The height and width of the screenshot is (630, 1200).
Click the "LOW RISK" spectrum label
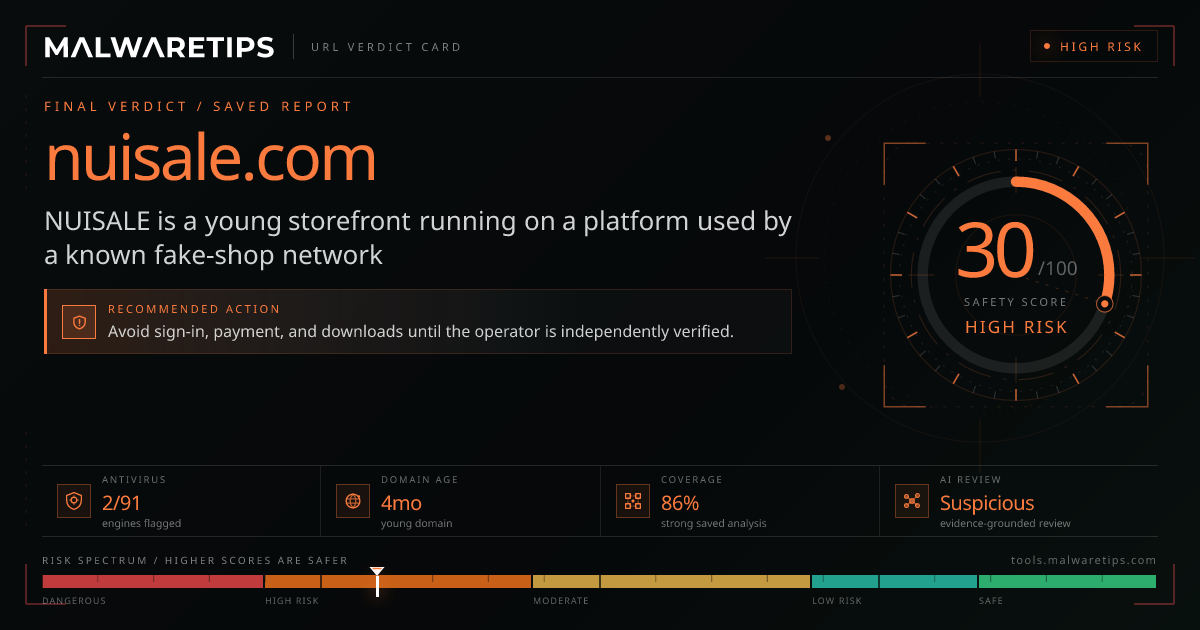click(x=837, y=601)
